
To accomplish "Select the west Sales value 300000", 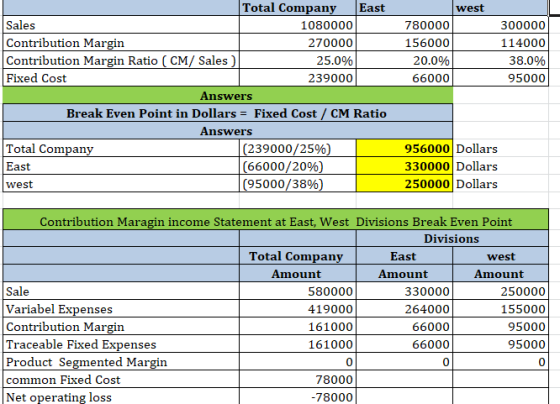I will [500, 25].
